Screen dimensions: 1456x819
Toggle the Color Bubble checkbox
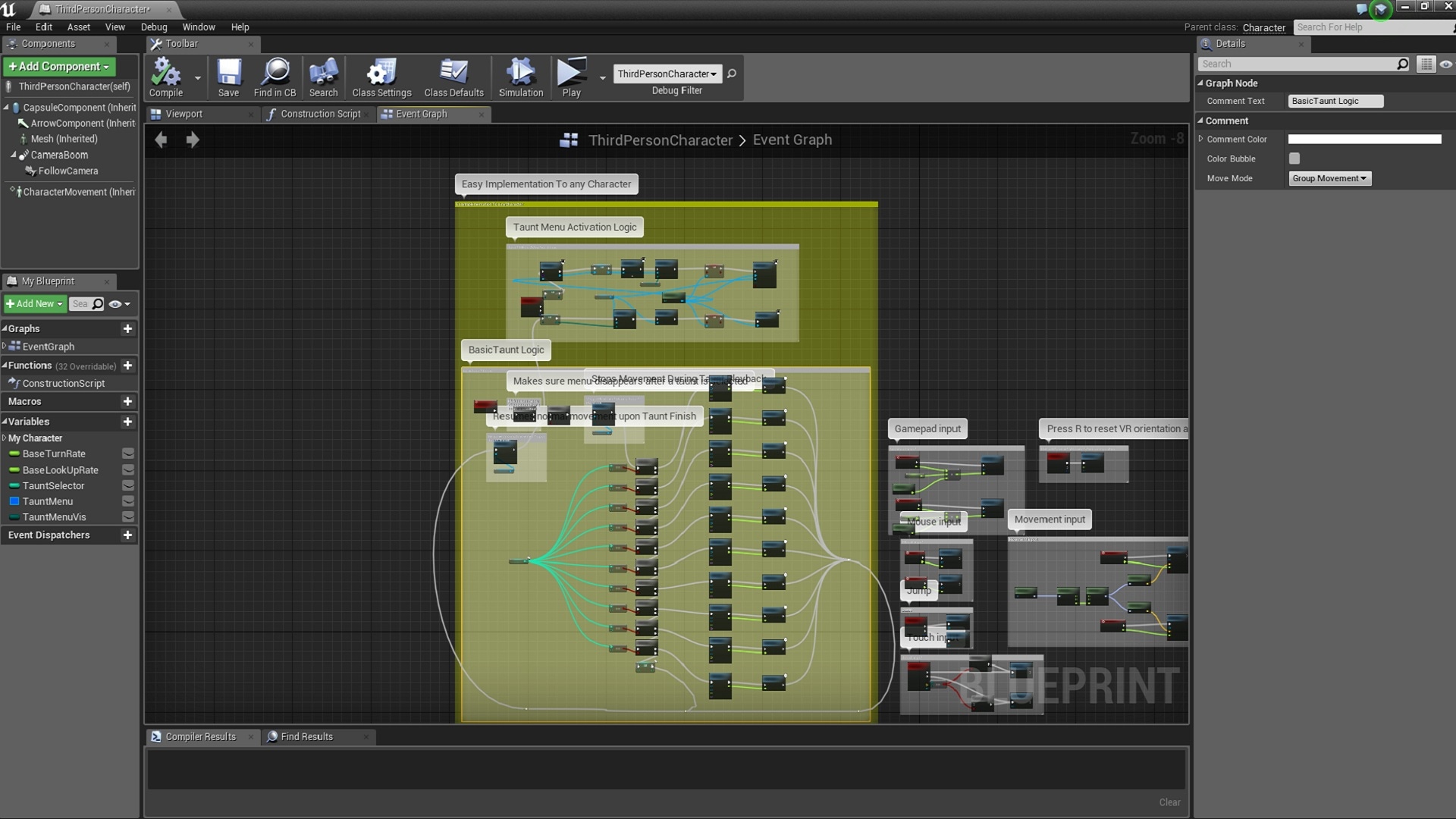1294,158
